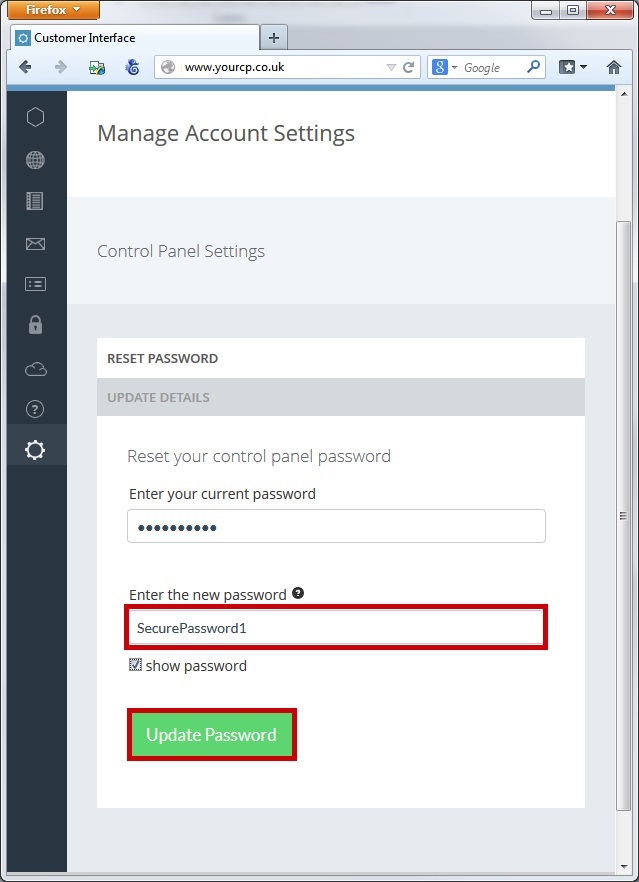Image resolution: width=639 pixels, height=882 pixels.
Task: Open the hexagon dashboard icon in sidebar
Action: pos(35,117)
